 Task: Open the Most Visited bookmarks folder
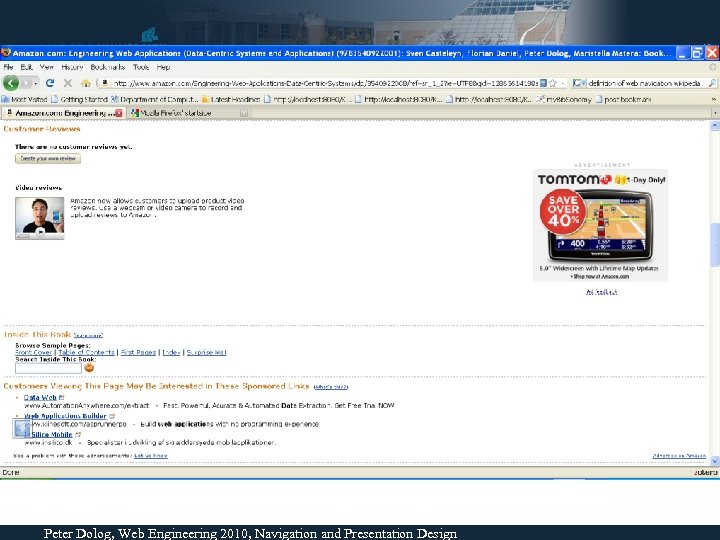pyautogui.click(x=25, y=99)
